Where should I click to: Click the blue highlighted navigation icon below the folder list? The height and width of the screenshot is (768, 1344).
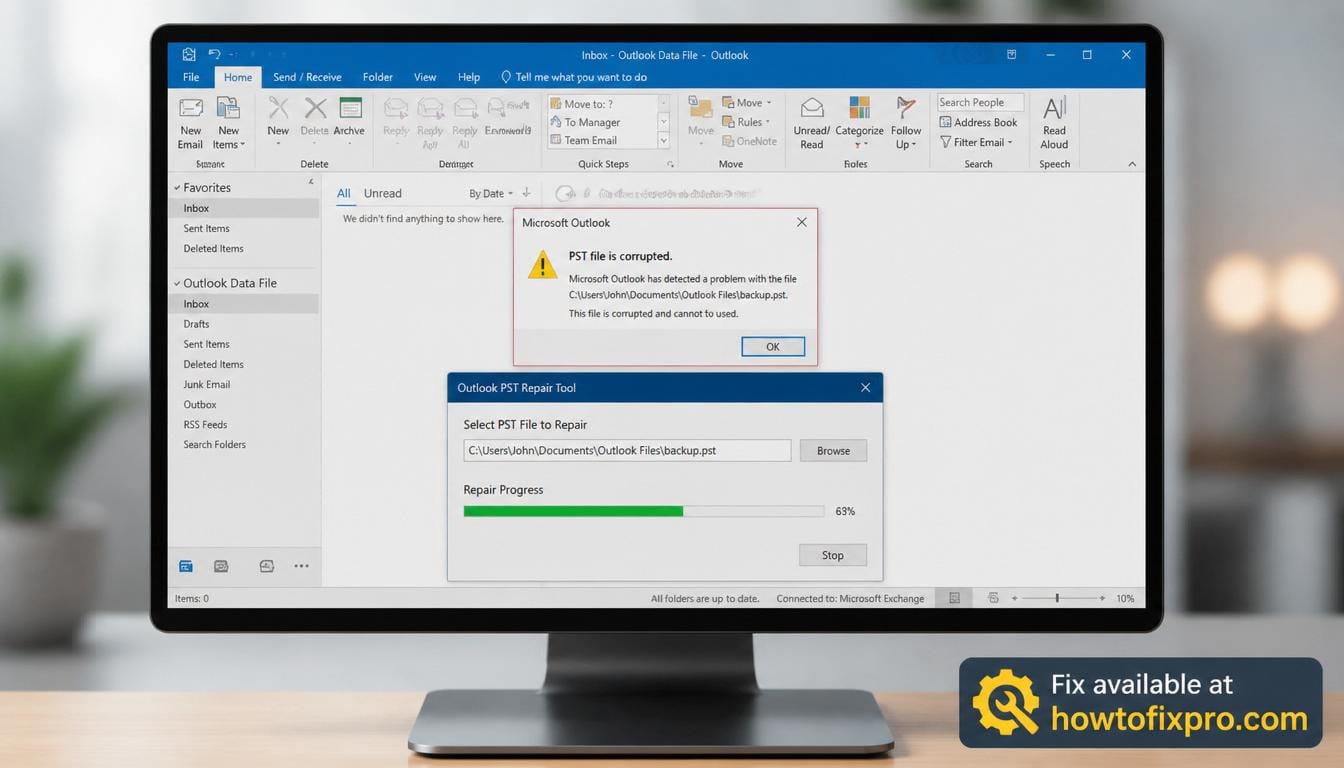pyautogui.click(x=186, y=566)
